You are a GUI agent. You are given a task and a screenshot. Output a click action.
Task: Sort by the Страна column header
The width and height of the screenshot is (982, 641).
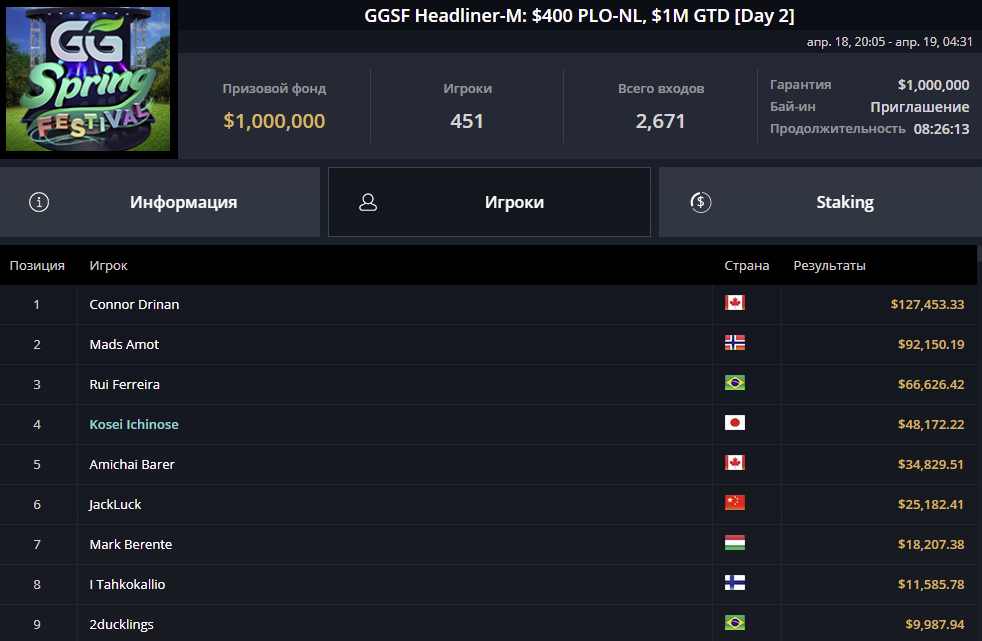(747, 265)
